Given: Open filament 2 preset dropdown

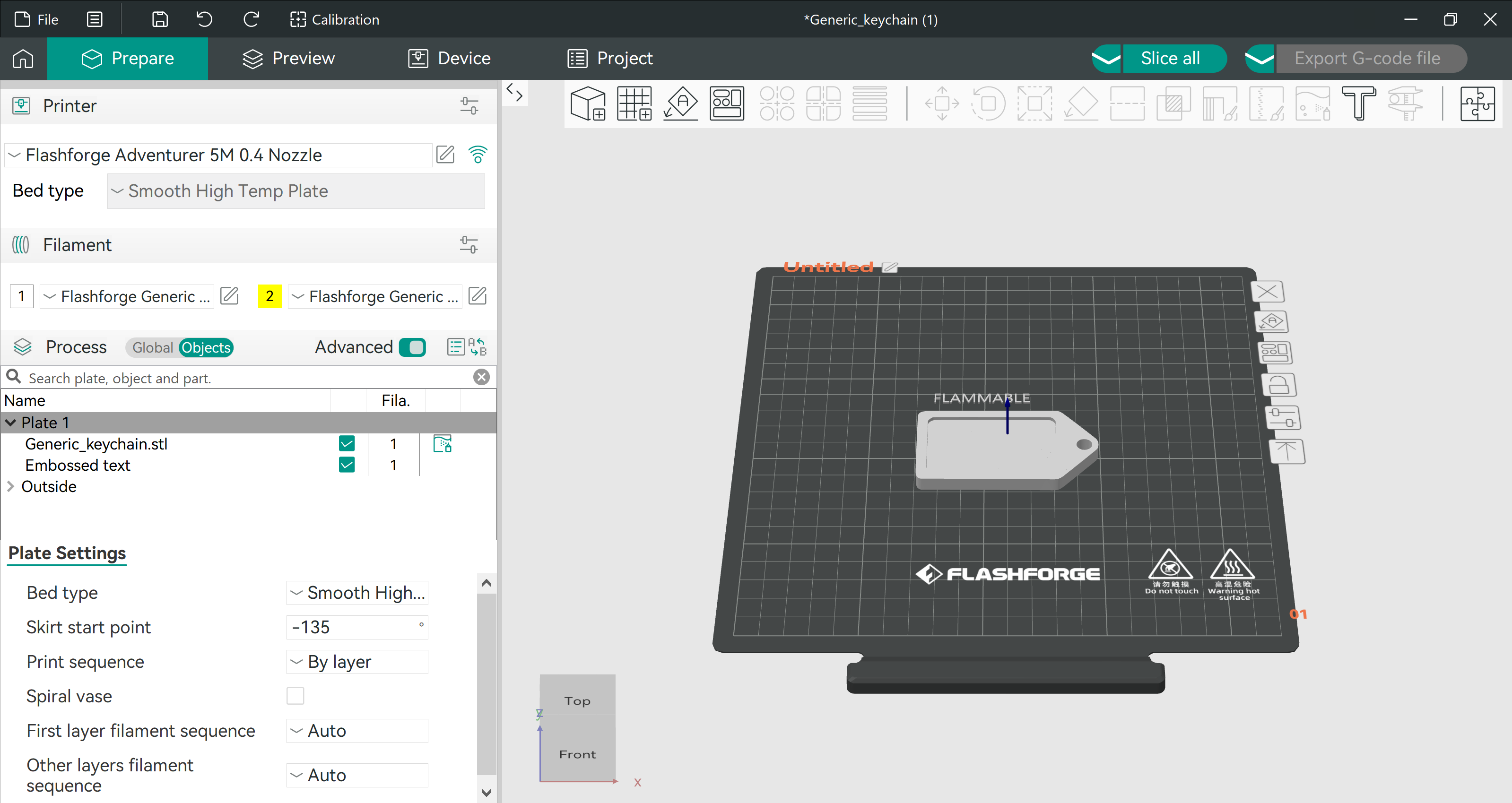Looking at the screenshot, I should coord(376,296).
